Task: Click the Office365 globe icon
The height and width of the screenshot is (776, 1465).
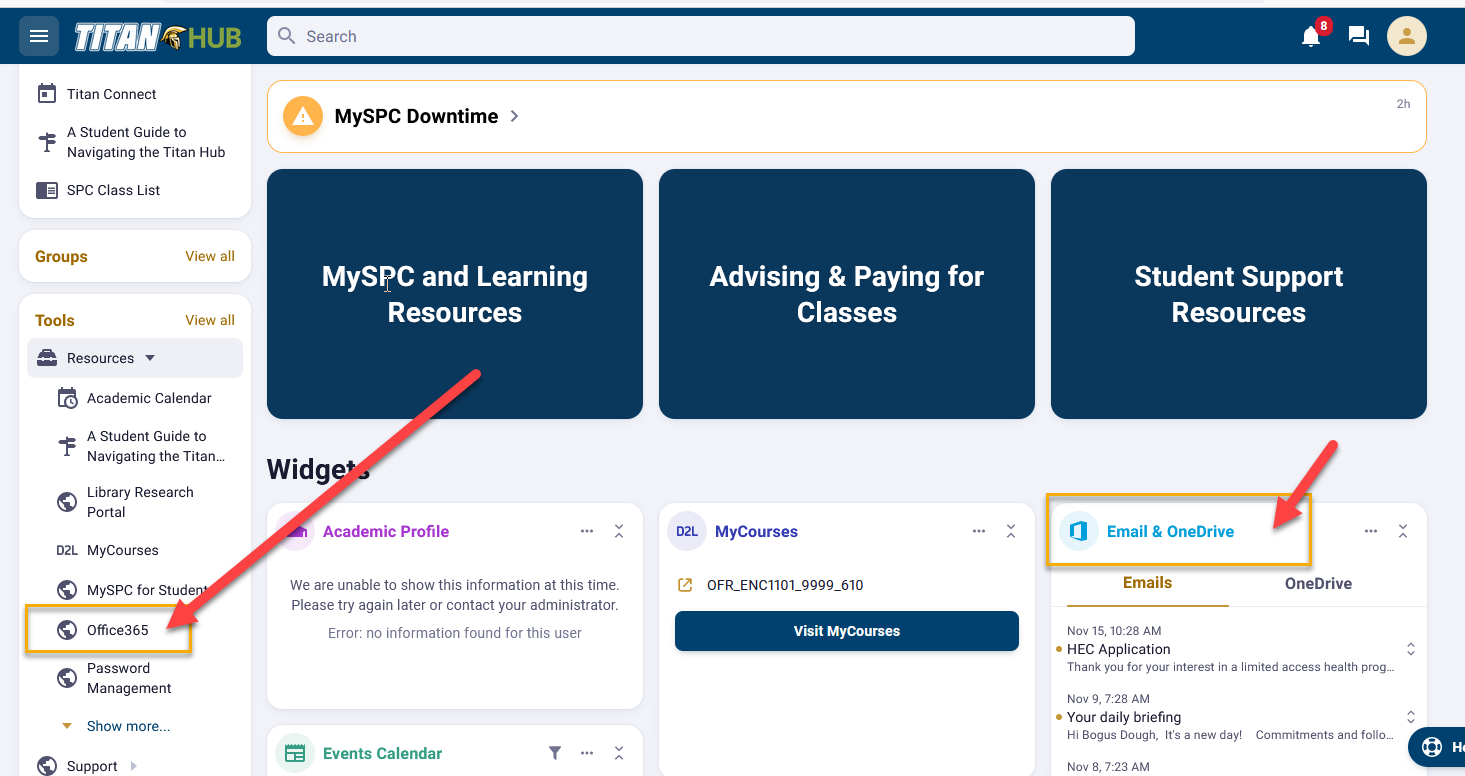Action: point(66,630)
